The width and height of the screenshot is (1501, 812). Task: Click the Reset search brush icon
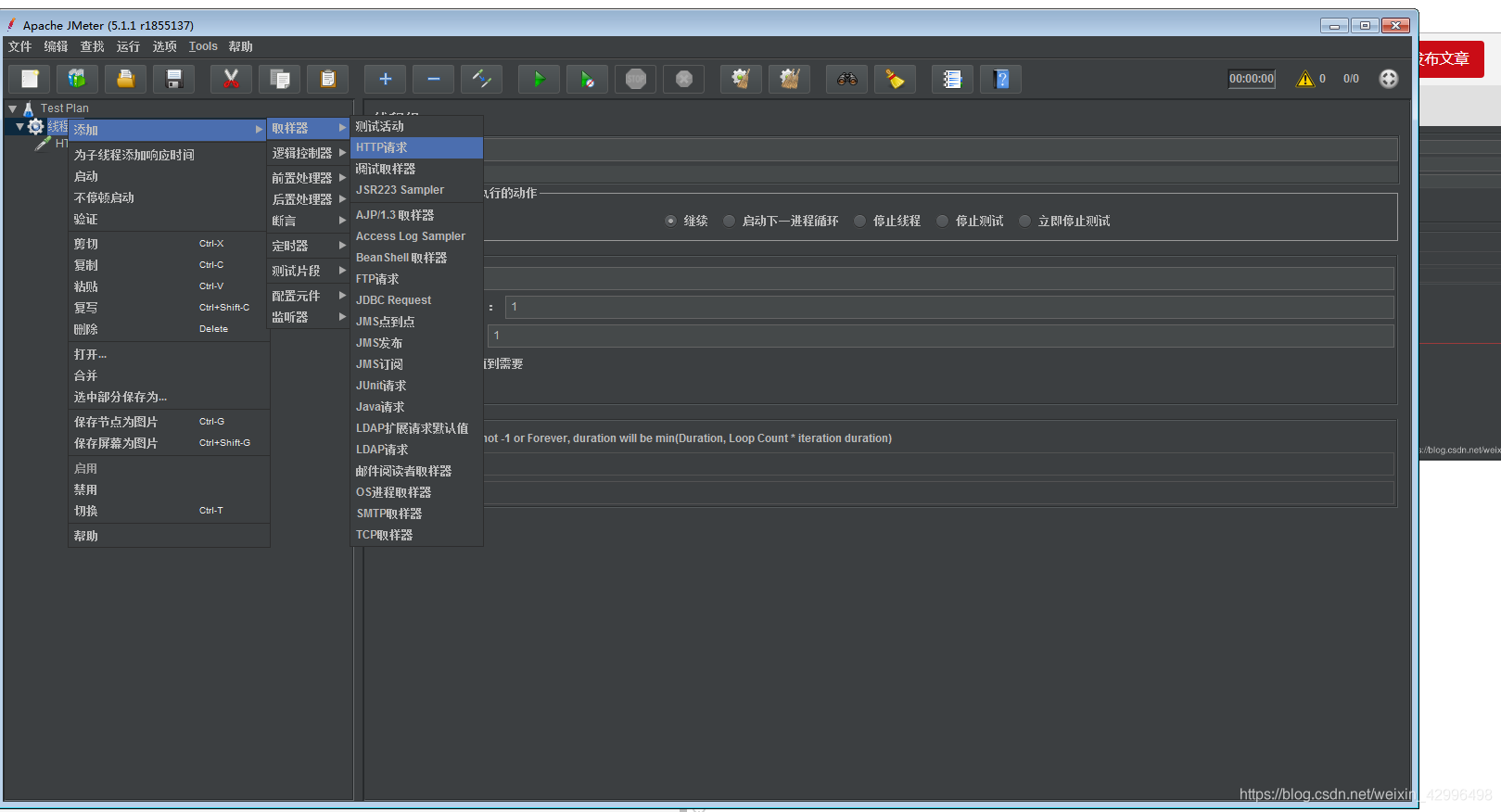[896, 79]
